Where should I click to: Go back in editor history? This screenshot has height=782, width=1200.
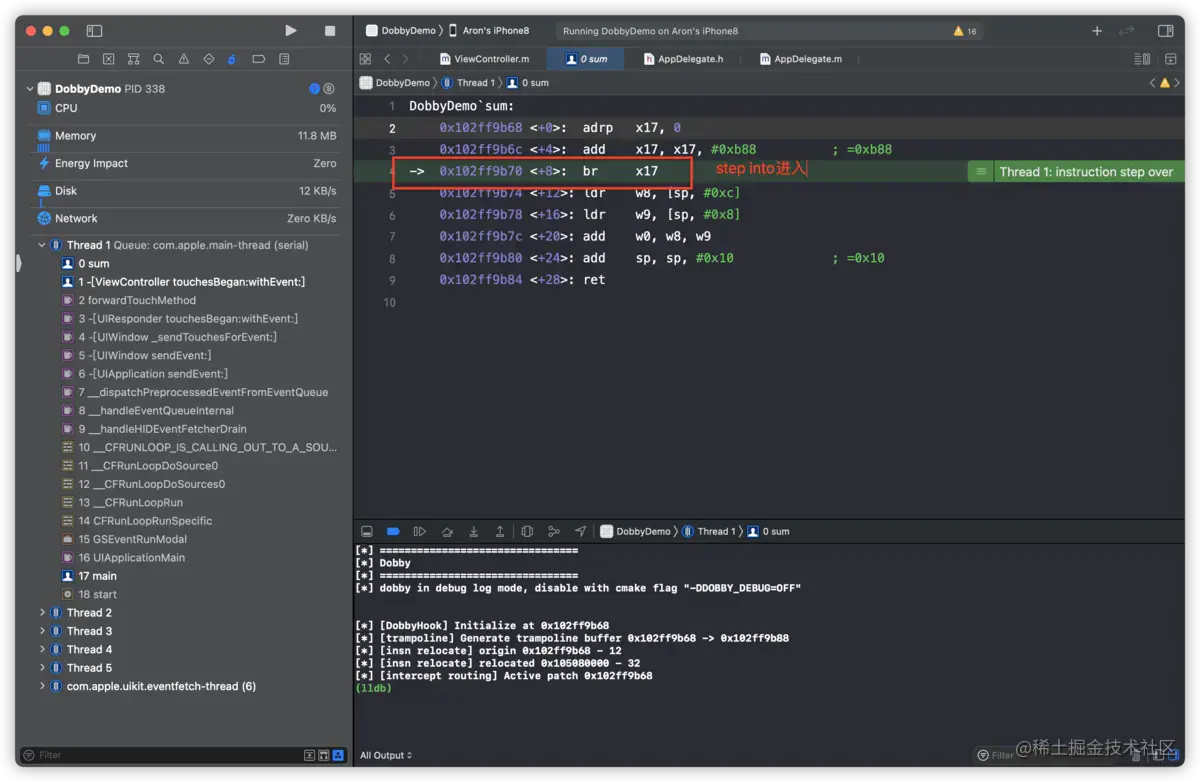coord(388,59)
